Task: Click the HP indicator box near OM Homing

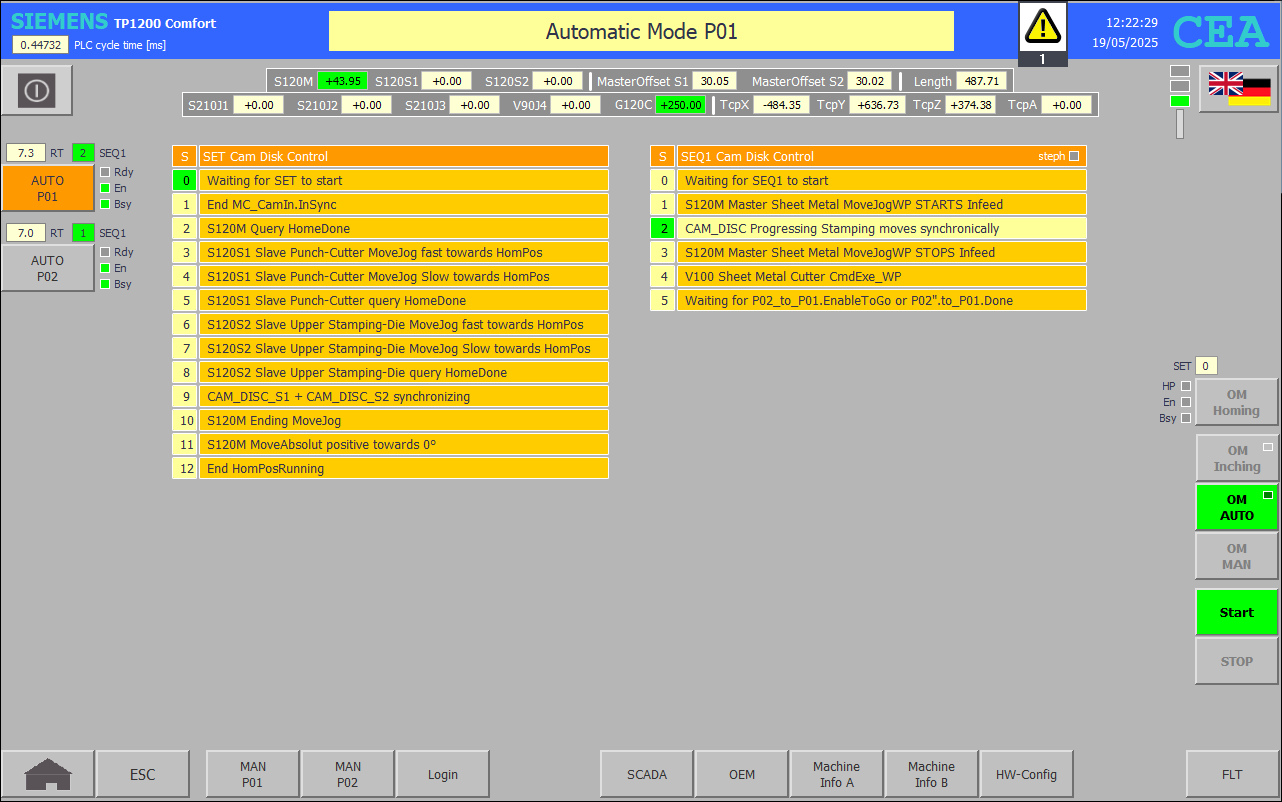Action: tap(1186, 386)
